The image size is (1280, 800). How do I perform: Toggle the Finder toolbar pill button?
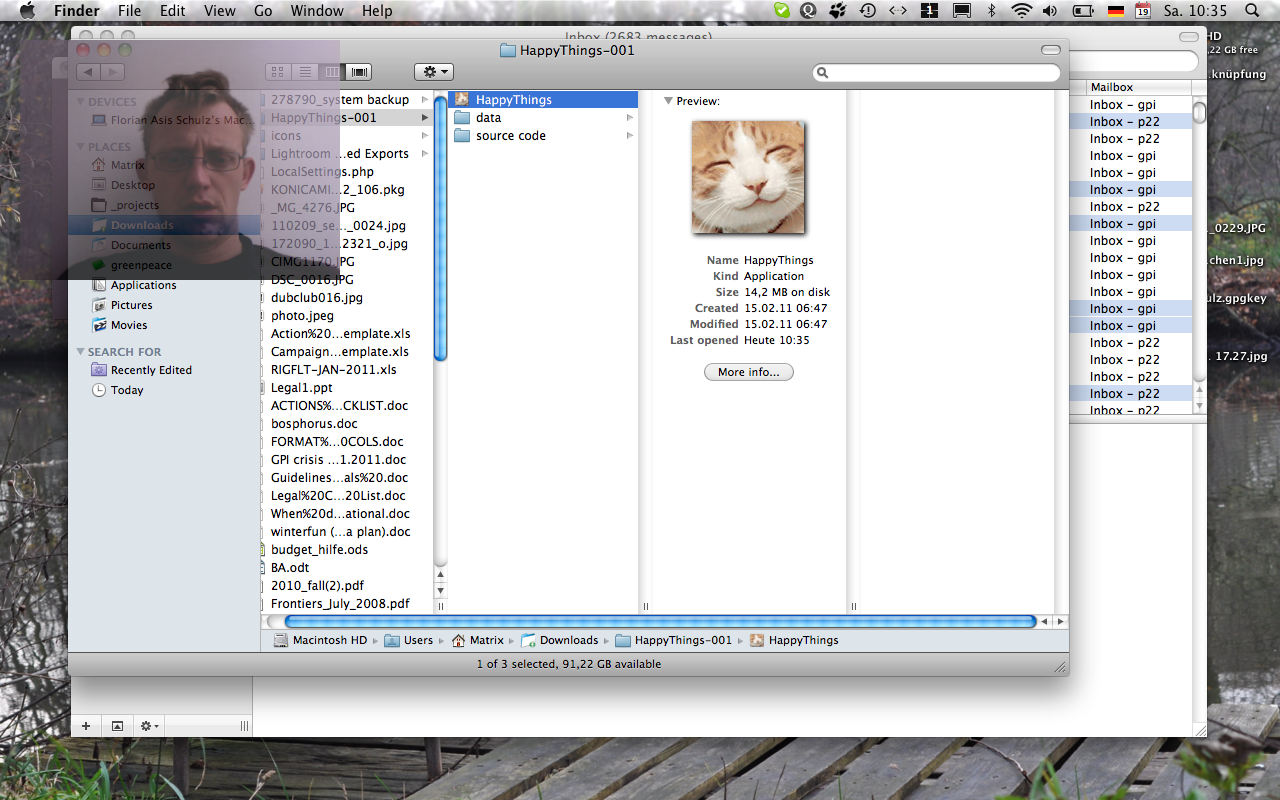pyautogui.click(x=1050, y=50)
